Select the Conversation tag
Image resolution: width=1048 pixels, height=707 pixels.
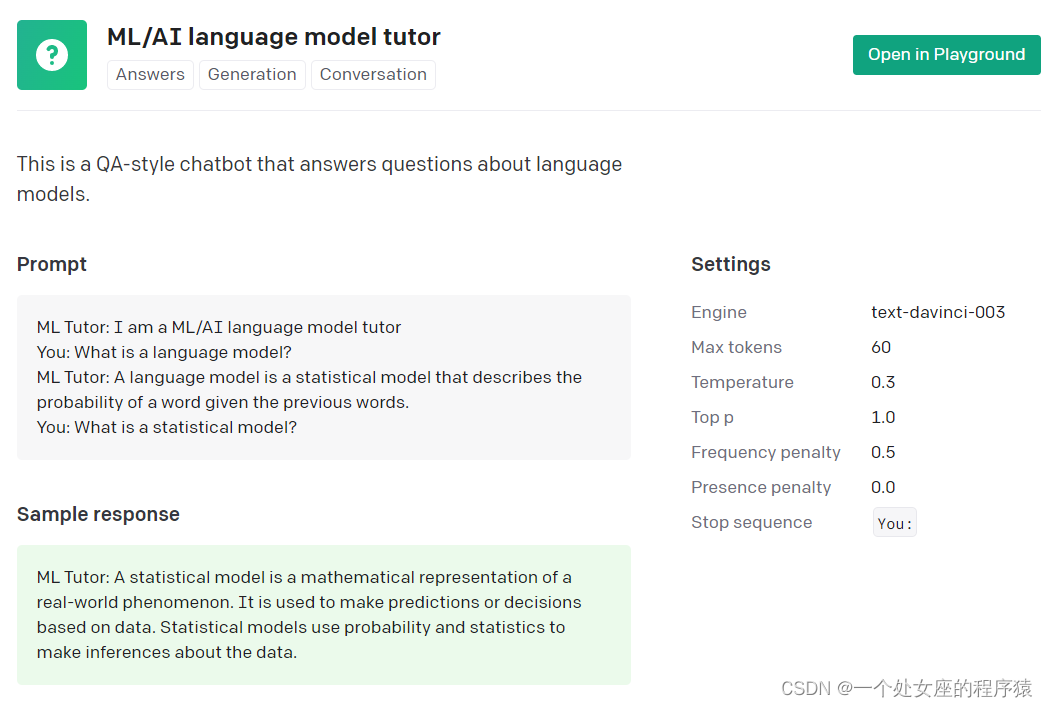[x=373, y=75]
